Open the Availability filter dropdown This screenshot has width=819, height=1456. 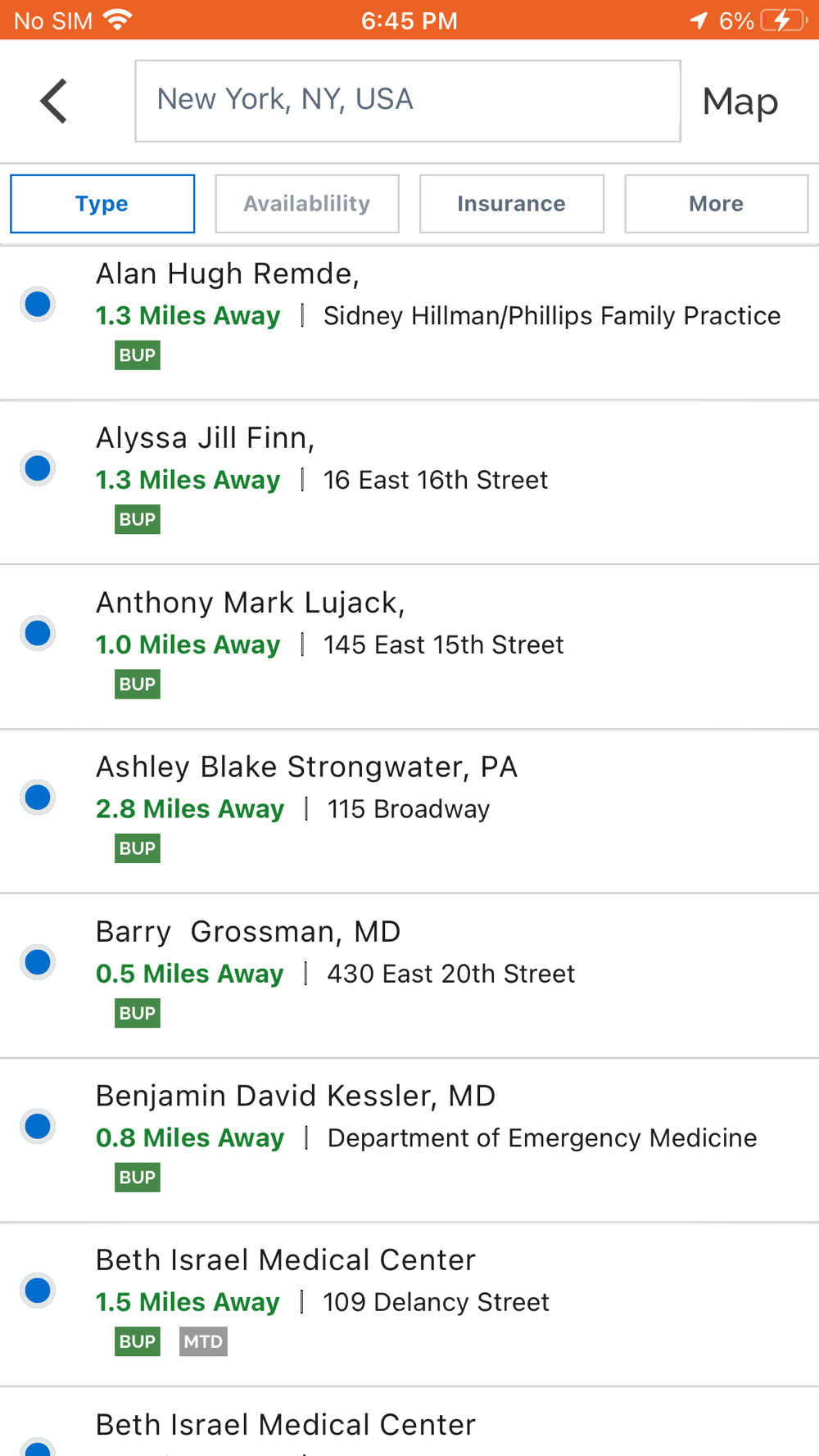[x=307, y=204]
